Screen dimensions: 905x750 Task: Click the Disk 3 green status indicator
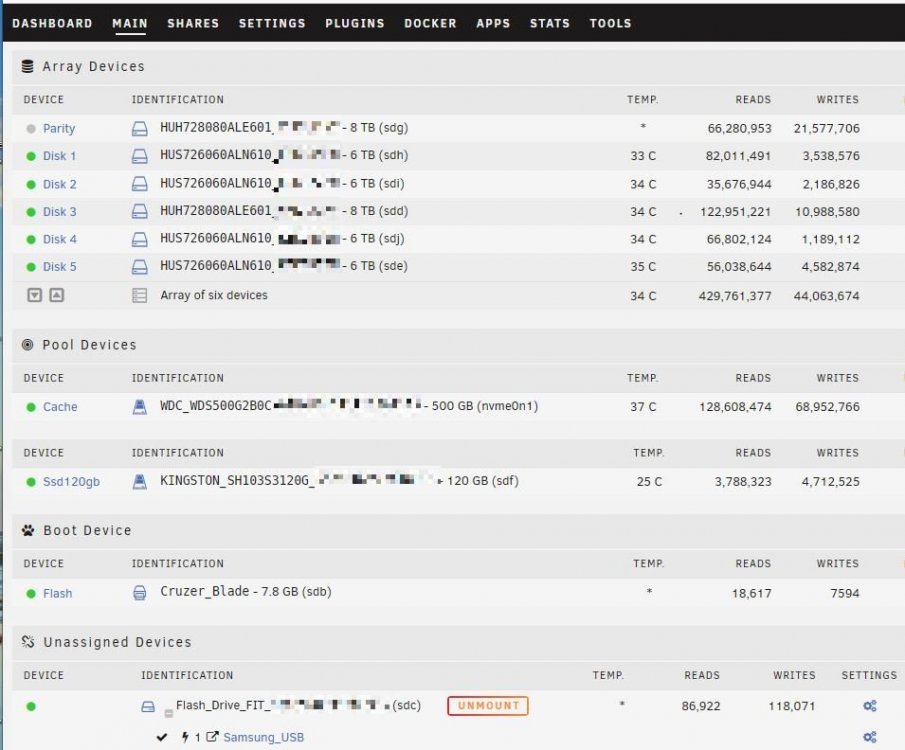pyautogui.click(x=31, y=212)
